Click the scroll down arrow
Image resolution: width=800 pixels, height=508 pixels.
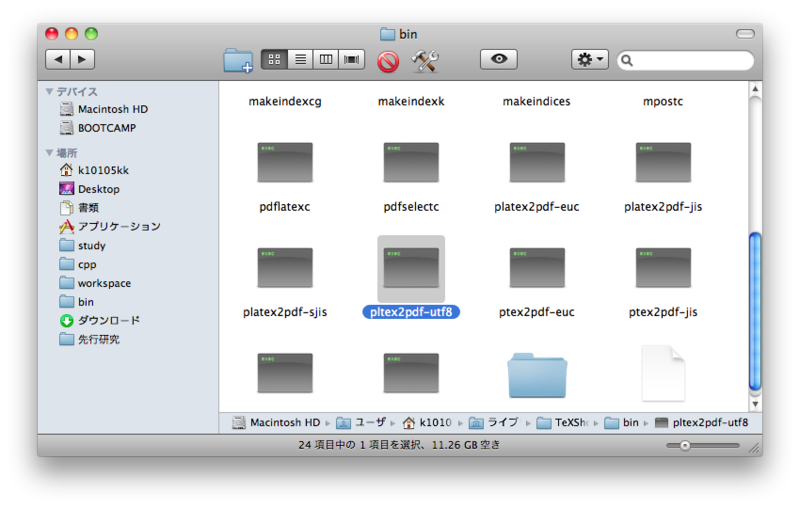(755, 404)
